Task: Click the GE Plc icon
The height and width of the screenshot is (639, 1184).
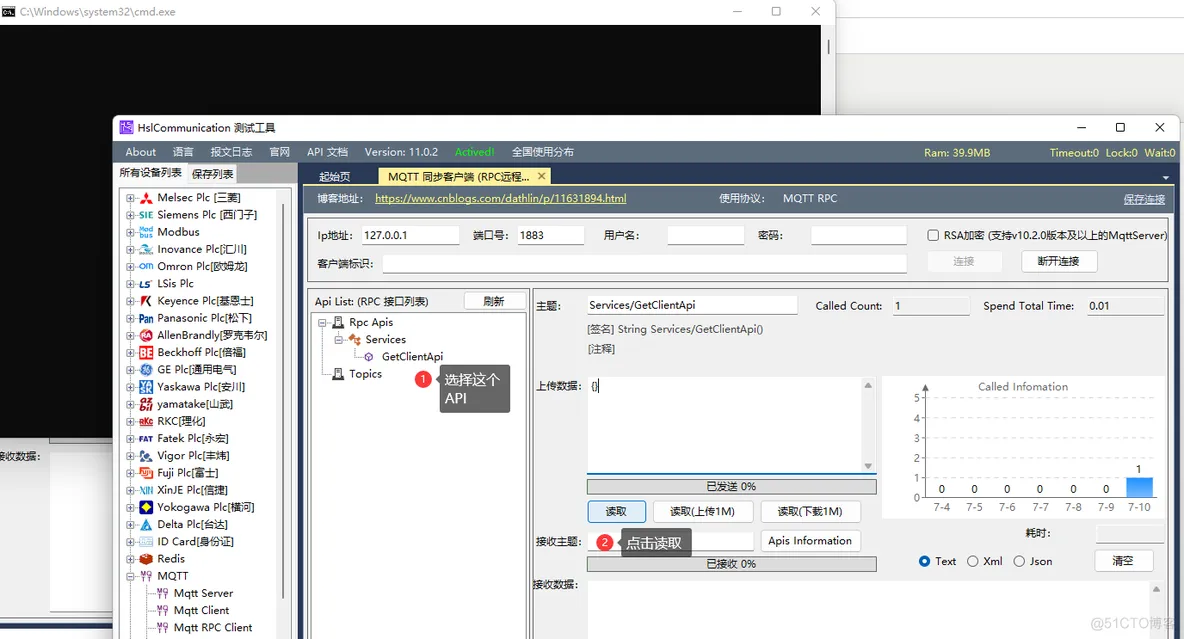Action: (146, 370)
